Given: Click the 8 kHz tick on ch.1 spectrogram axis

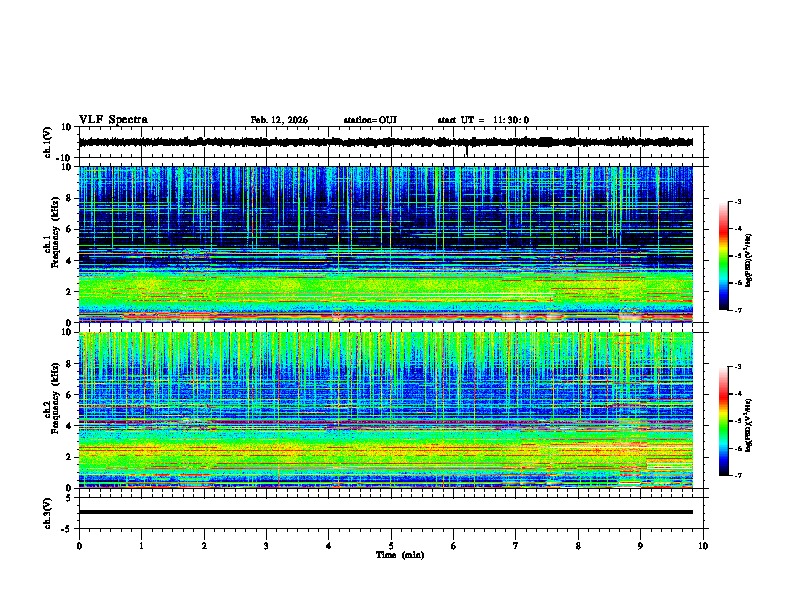Looking at the screenshot, I should [69, 198].
